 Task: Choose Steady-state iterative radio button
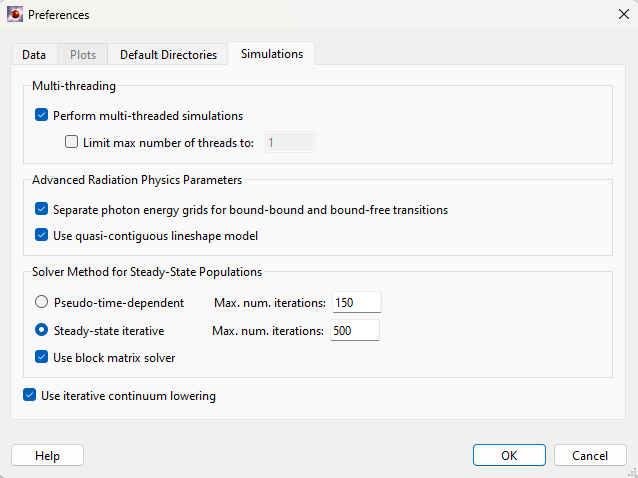(41, 330)
